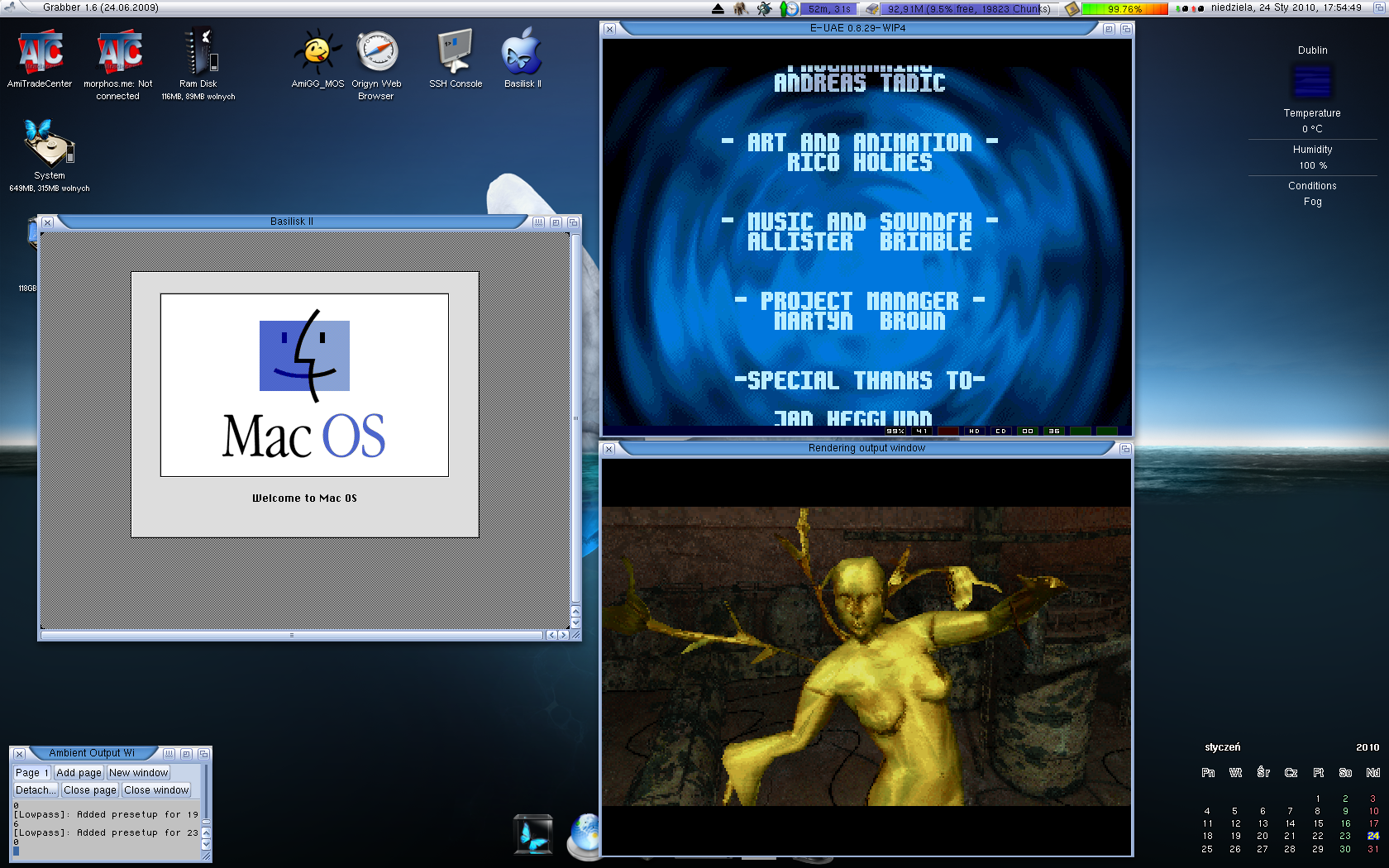Click the depth gadget of the Basilisk II window
Viewport: 1389px width, 868px height.
tap(573, 222)
